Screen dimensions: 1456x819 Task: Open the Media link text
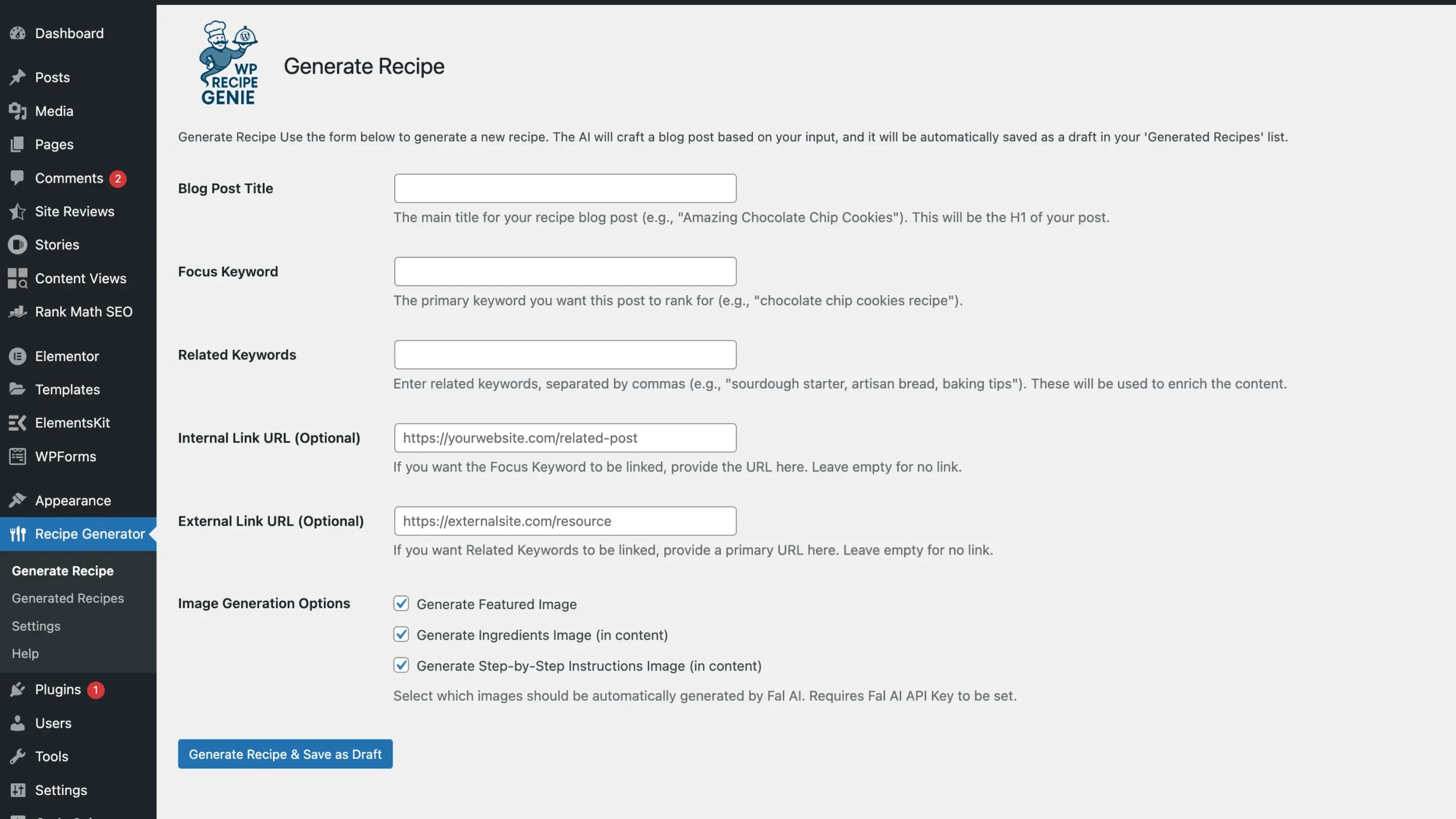[54, 111]
